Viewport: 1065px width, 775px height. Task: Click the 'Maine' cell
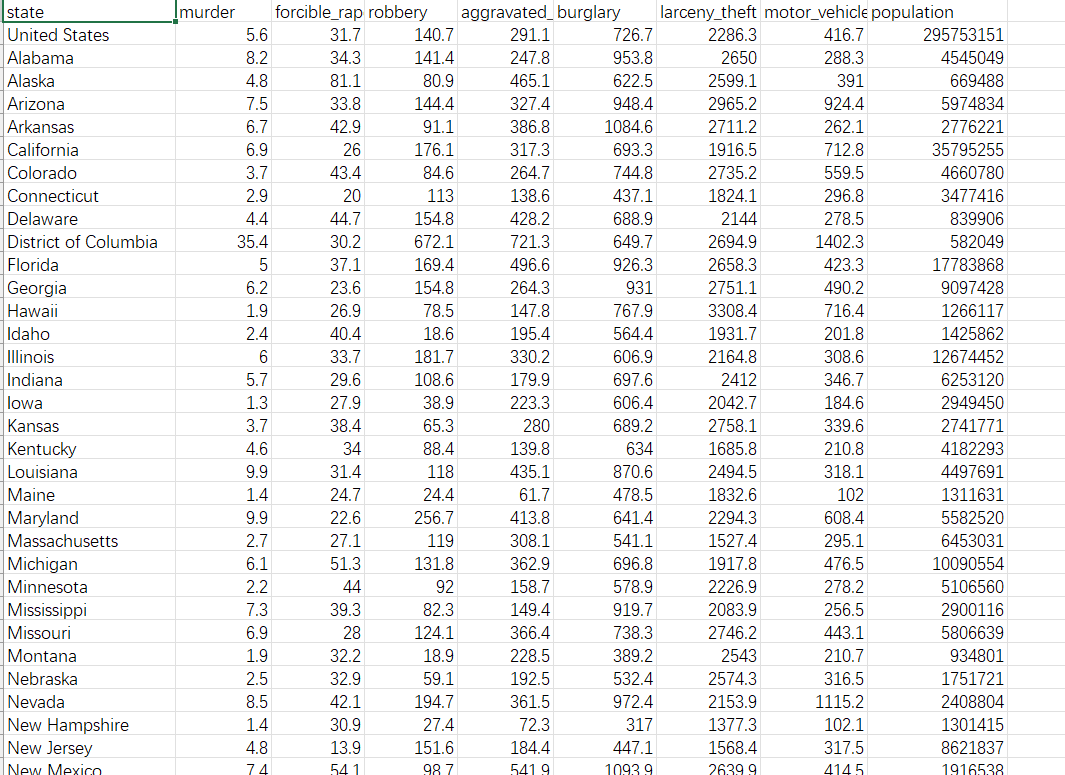point(88,494)
